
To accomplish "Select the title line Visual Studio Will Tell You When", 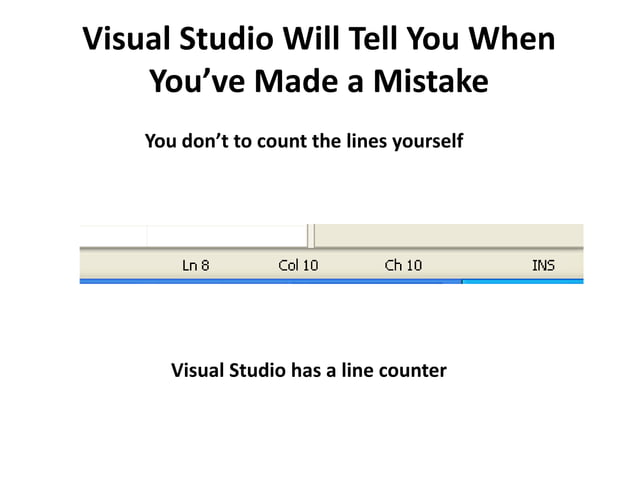I will [319, 39].
